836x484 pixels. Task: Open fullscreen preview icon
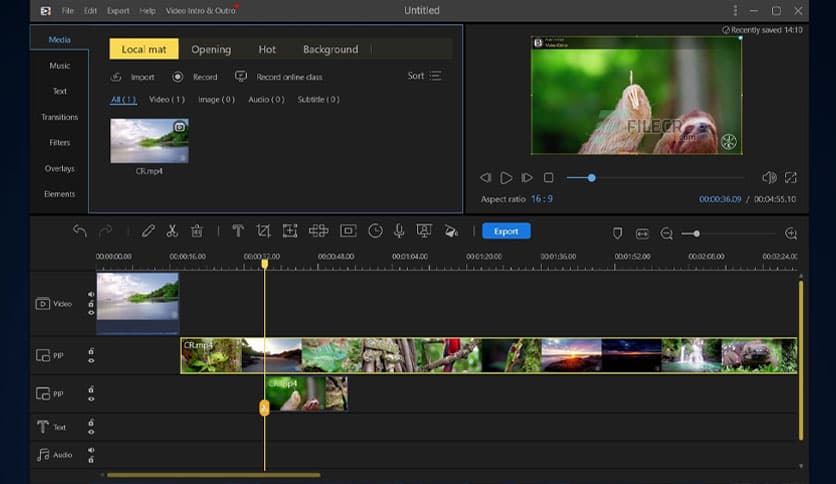point(791,178)
